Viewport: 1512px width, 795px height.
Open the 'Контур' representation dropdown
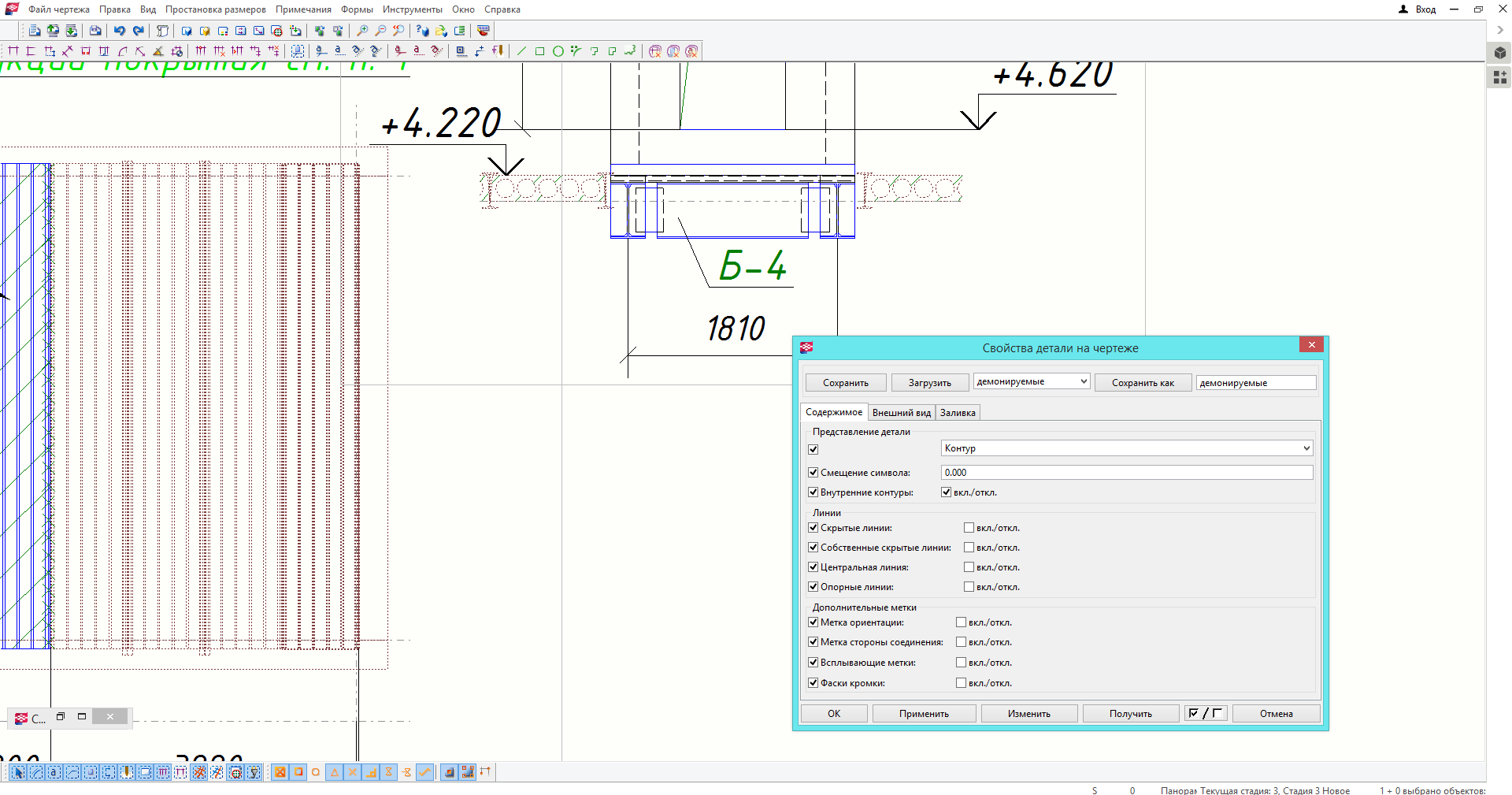tap(1126, 448)
